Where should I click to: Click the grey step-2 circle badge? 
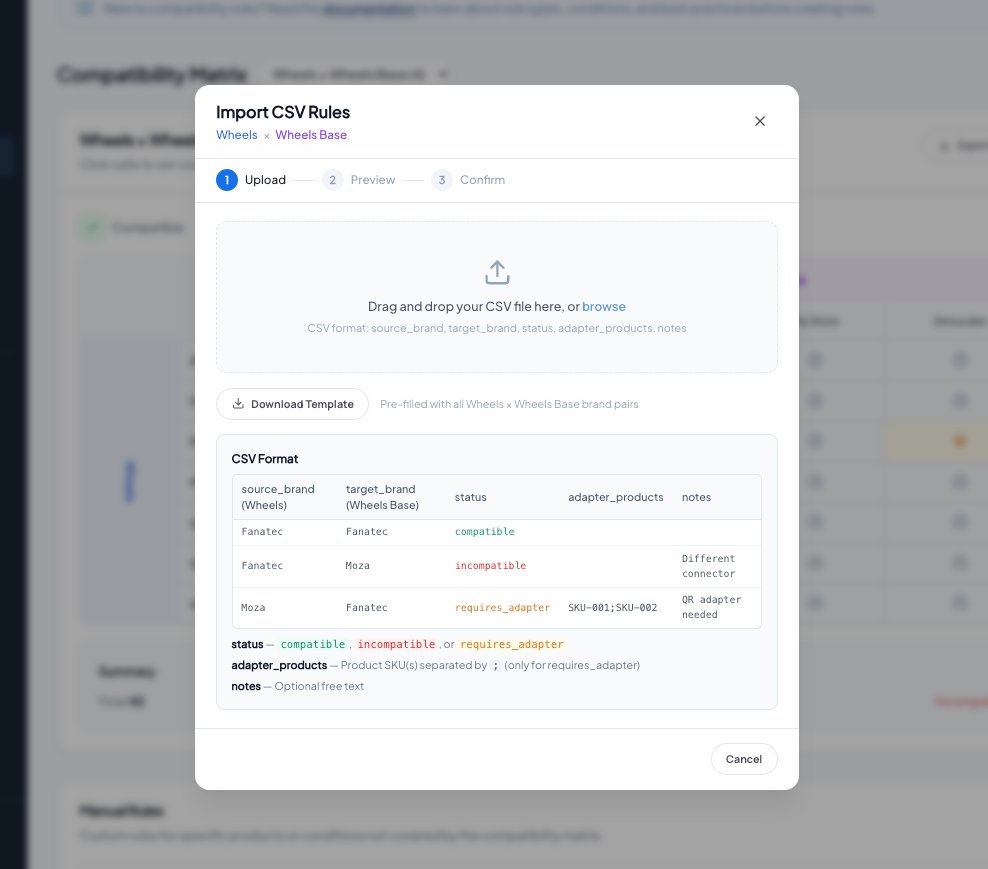tap(332, 180)
